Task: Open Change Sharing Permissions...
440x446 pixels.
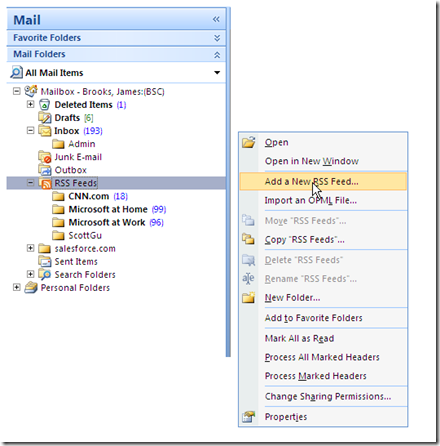Action: [x=323, y=396]
